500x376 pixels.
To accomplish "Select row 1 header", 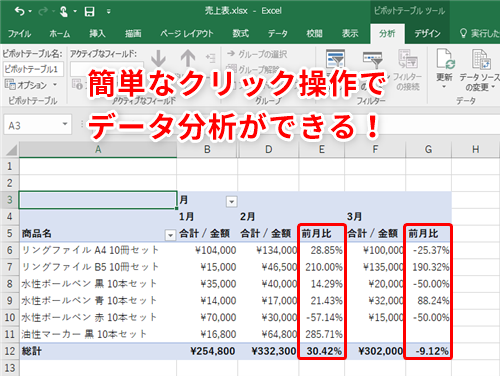I will (10, 166).
